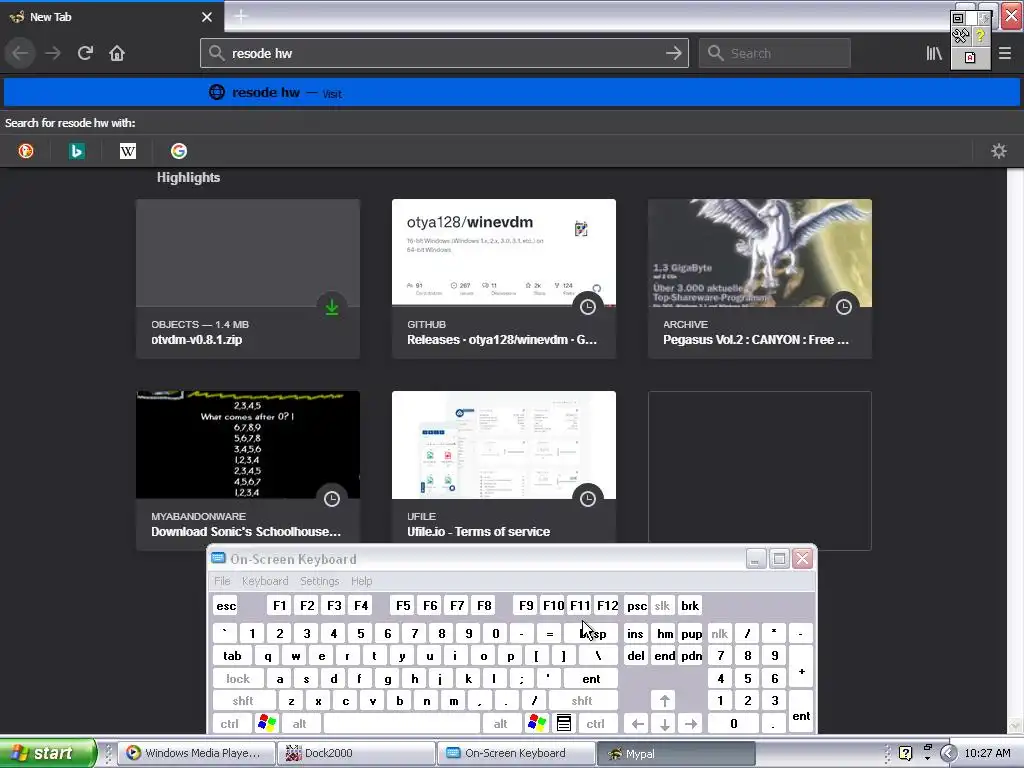Open search settings gear icon

(x=999, y=152)
